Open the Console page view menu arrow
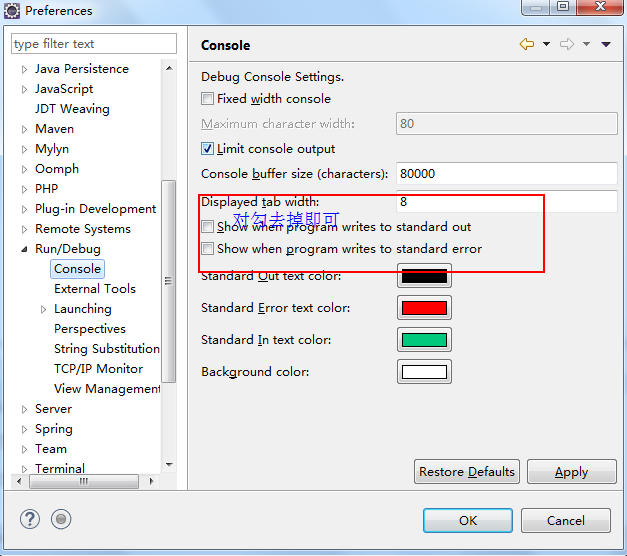 (x=606, y=44)
